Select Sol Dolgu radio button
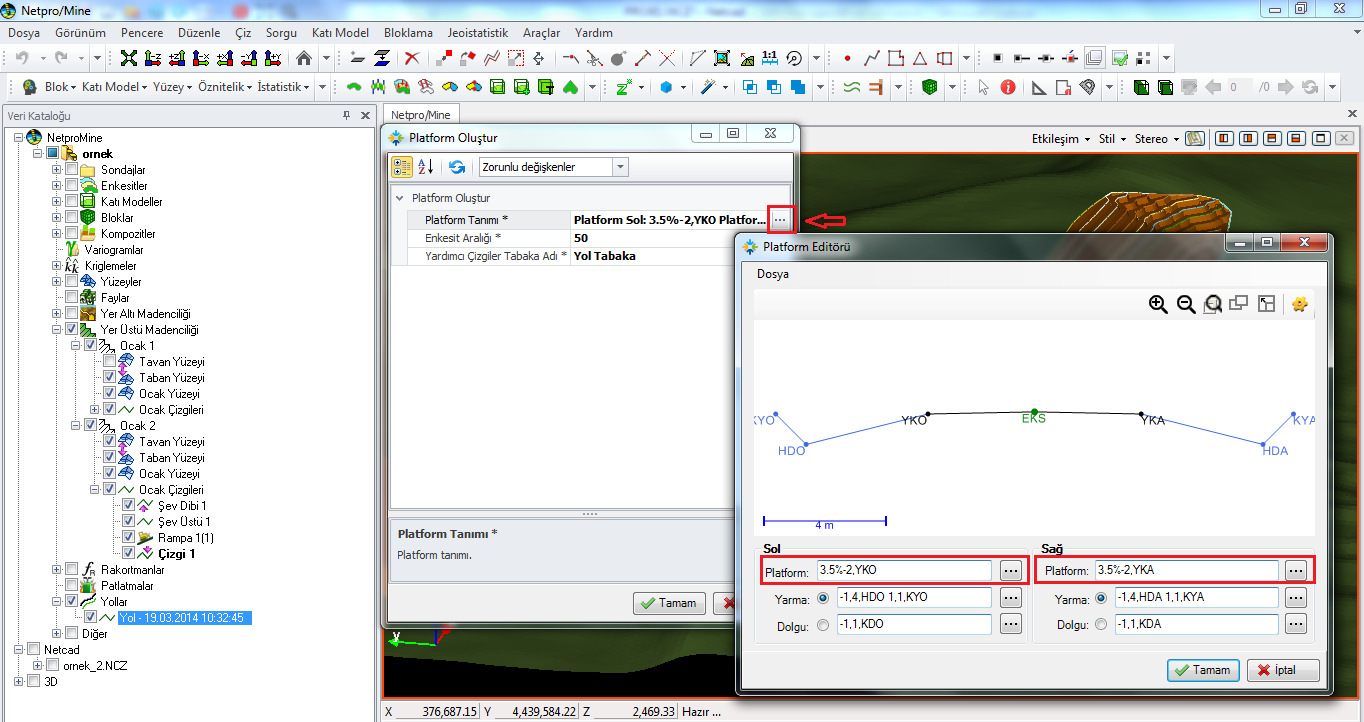This screenshot has height=722, width=1364. (x=824, y=625)
